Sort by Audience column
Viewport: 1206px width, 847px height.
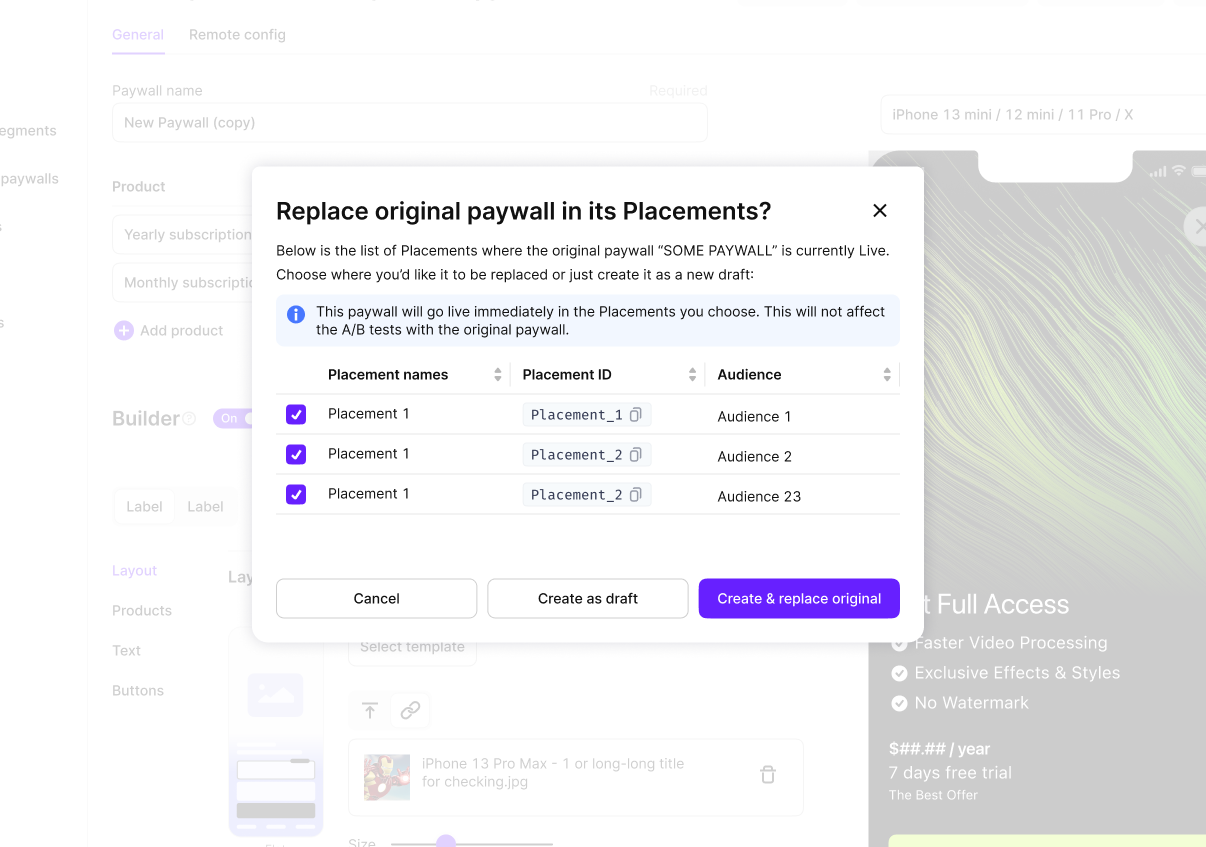pyautogui.click(x=887, y=375)
